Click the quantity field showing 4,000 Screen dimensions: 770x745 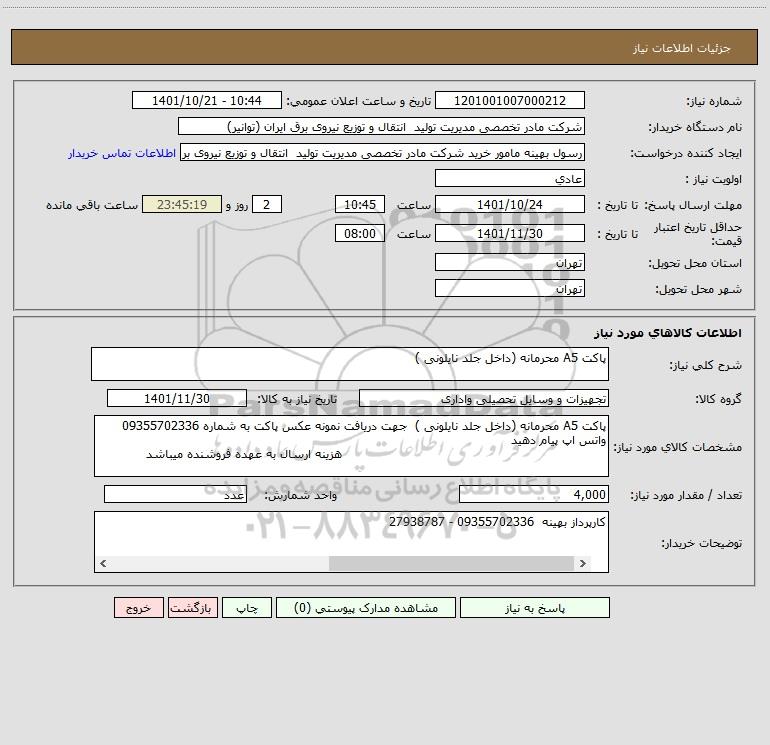[x=534, y=495]
